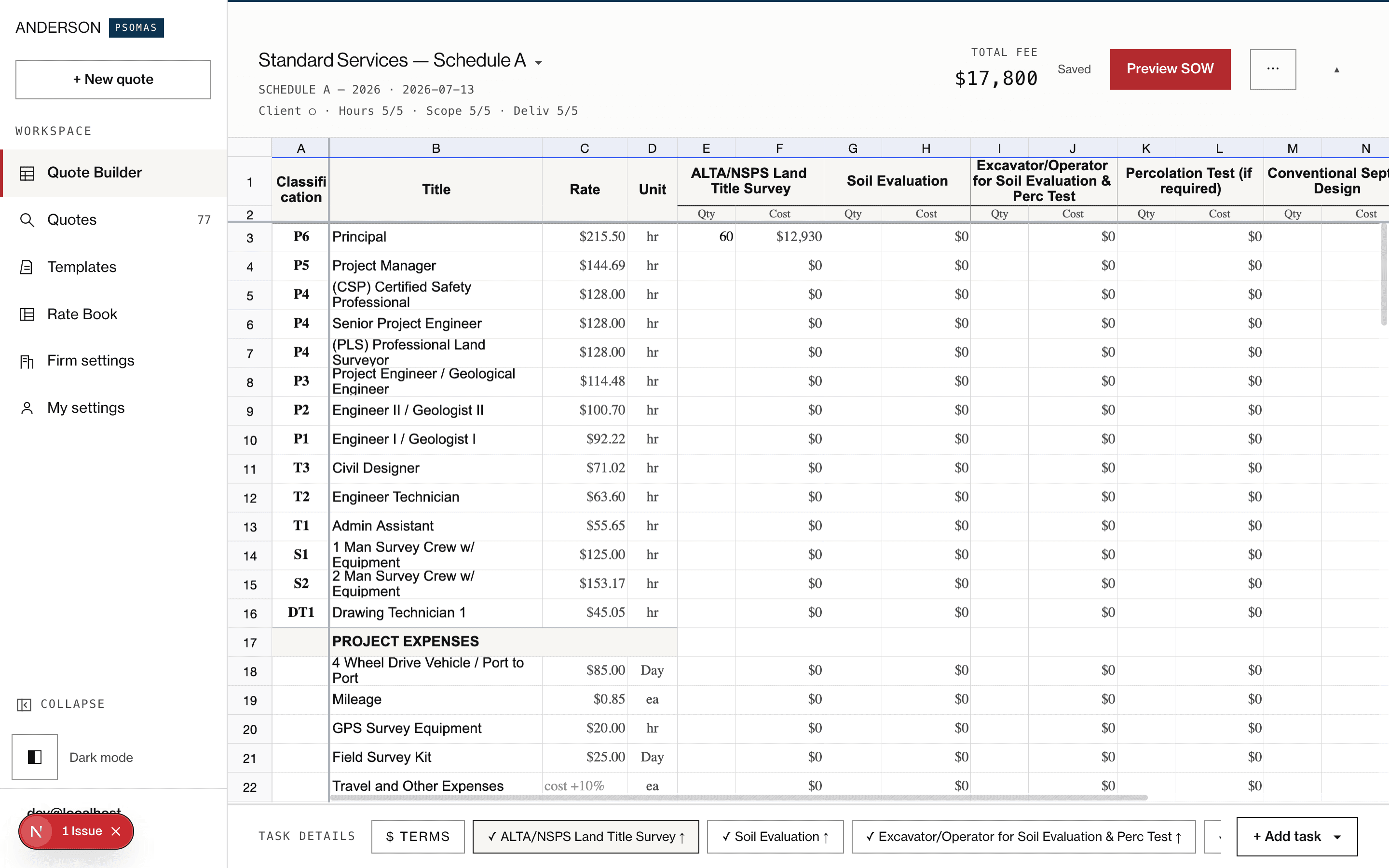Click the horizontal scrollbar of the sheet
Image resolution: width=1389 pixels, height=868 pixels.
tap(739, 798)
